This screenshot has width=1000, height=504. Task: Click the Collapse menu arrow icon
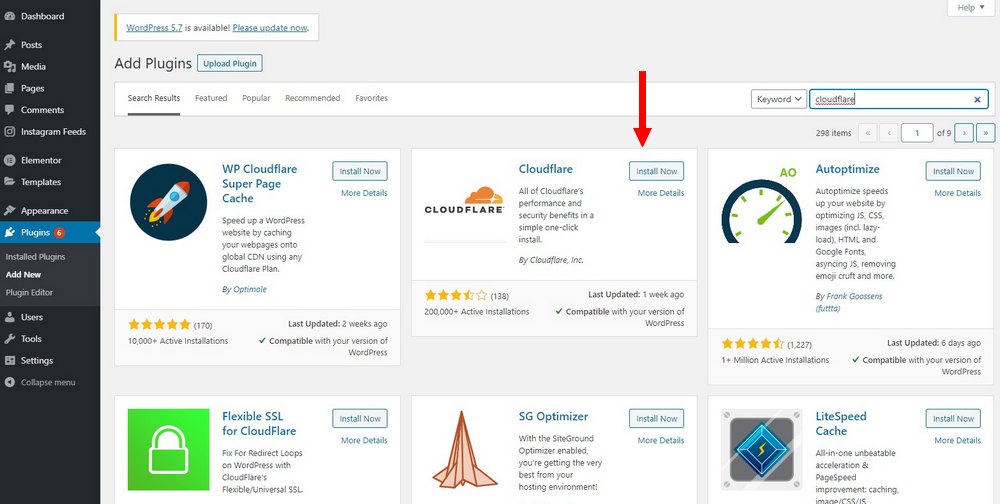(x=10, y=382)
